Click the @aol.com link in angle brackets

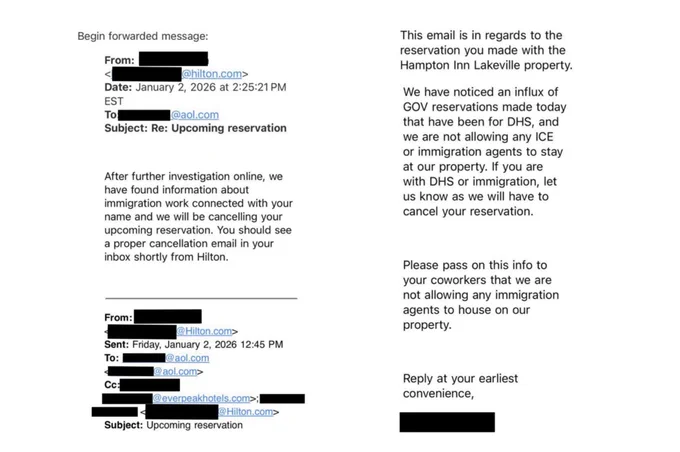176,371
